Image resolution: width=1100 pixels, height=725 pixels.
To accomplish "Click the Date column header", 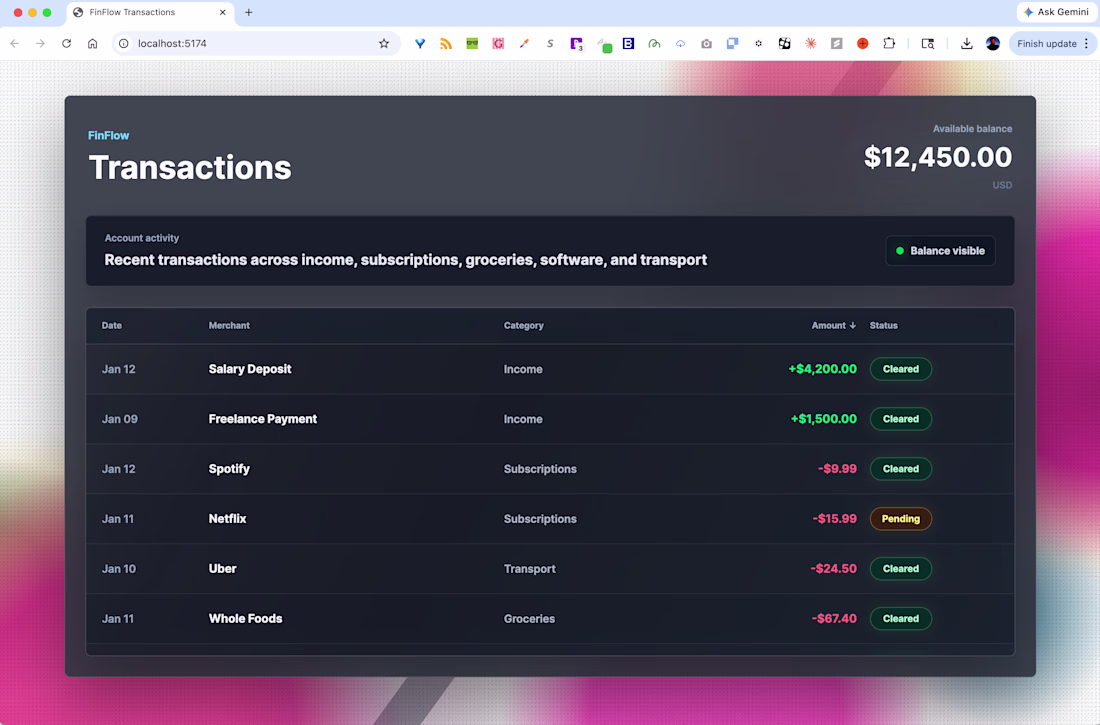I will [x=112, y=326].
